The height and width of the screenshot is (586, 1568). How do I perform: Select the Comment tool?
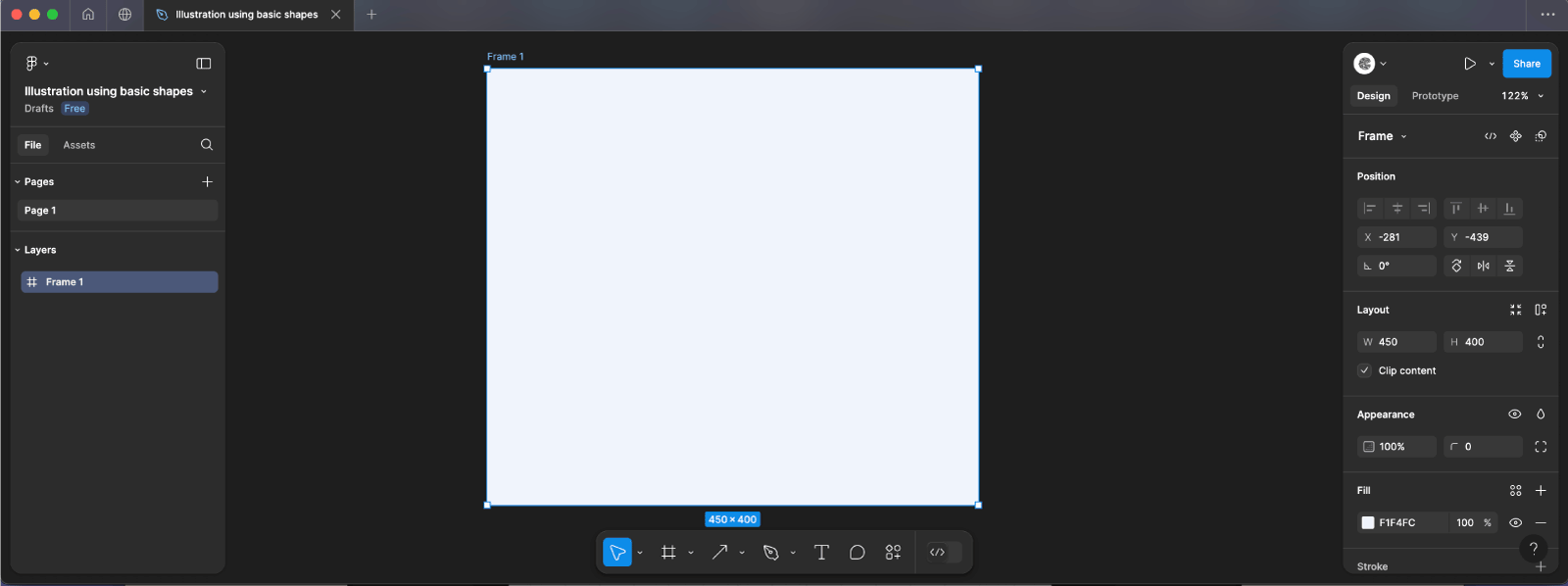(857, 553)
